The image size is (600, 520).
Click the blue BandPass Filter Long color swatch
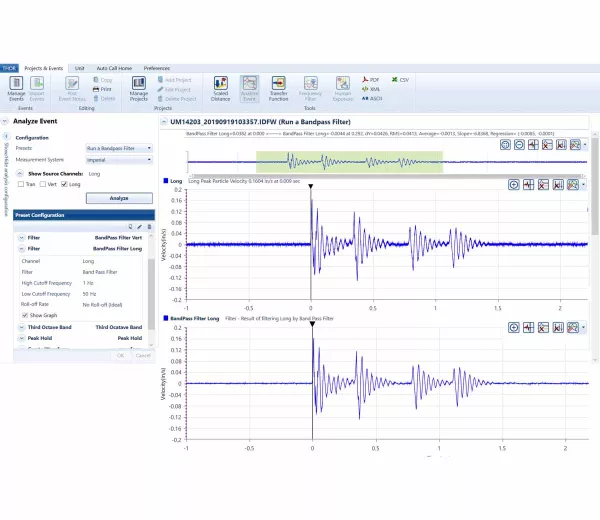tap(166, 318)
